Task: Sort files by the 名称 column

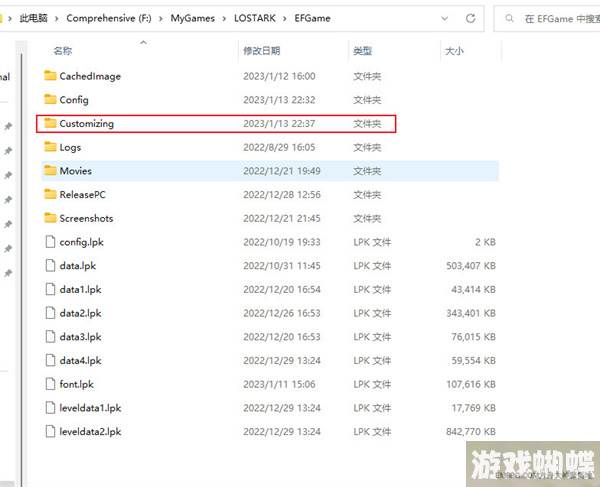Action: coord(63,51)
